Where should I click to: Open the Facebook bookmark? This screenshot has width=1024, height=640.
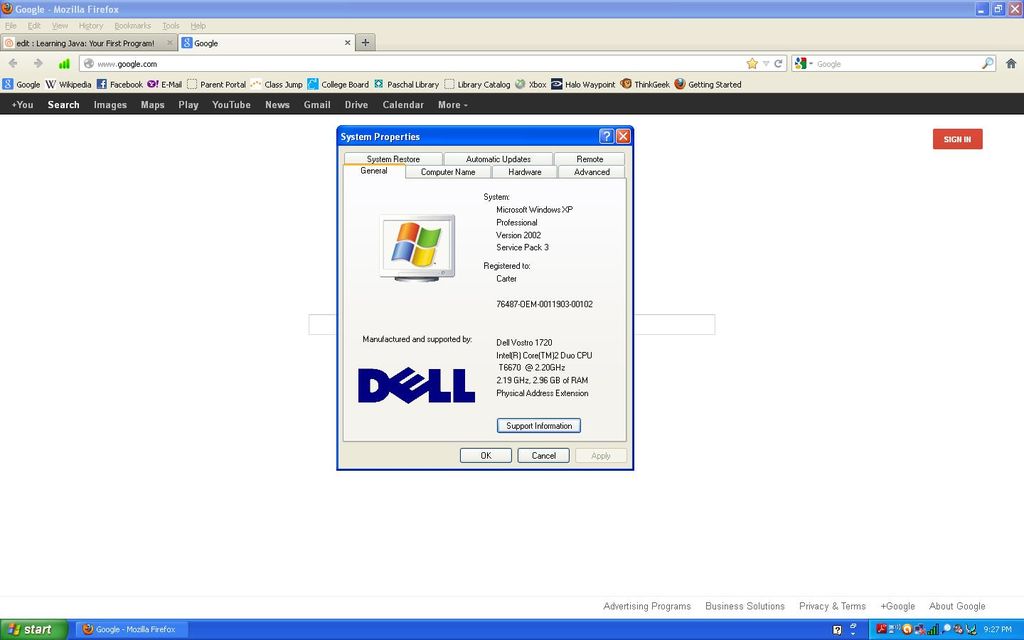click(120, 84)
